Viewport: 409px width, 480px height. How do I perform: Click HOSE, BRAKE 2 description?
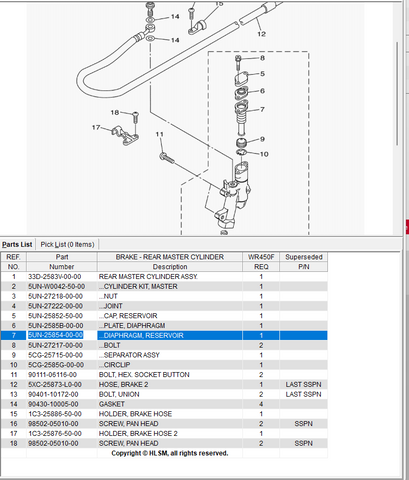click(123, 384)
